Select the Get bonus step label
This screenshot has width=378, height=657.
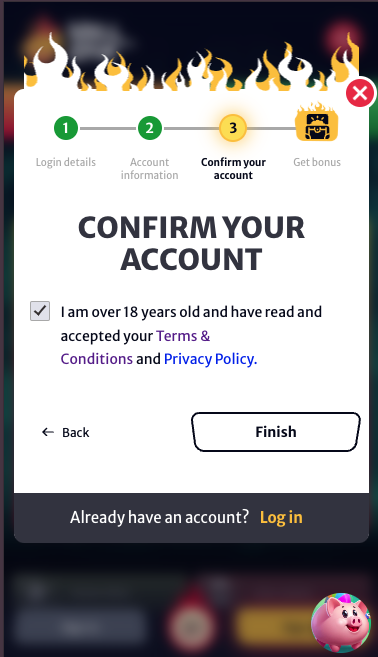coord(317,162)
